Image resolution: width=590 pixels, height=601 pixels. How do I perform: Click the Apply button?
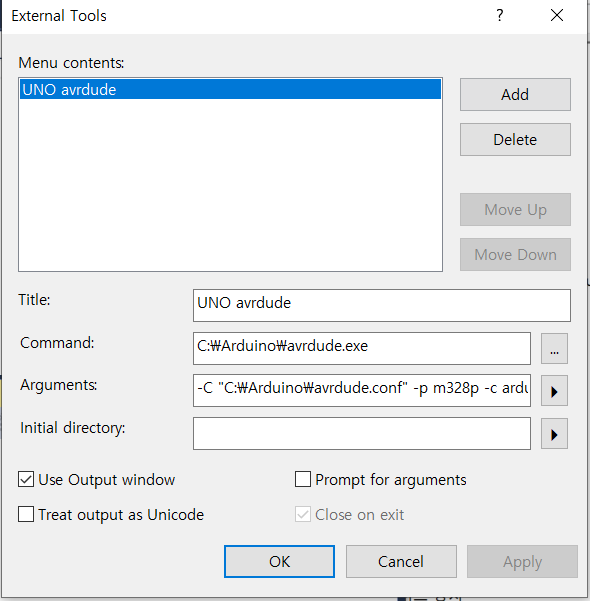[x=522, y=562]
